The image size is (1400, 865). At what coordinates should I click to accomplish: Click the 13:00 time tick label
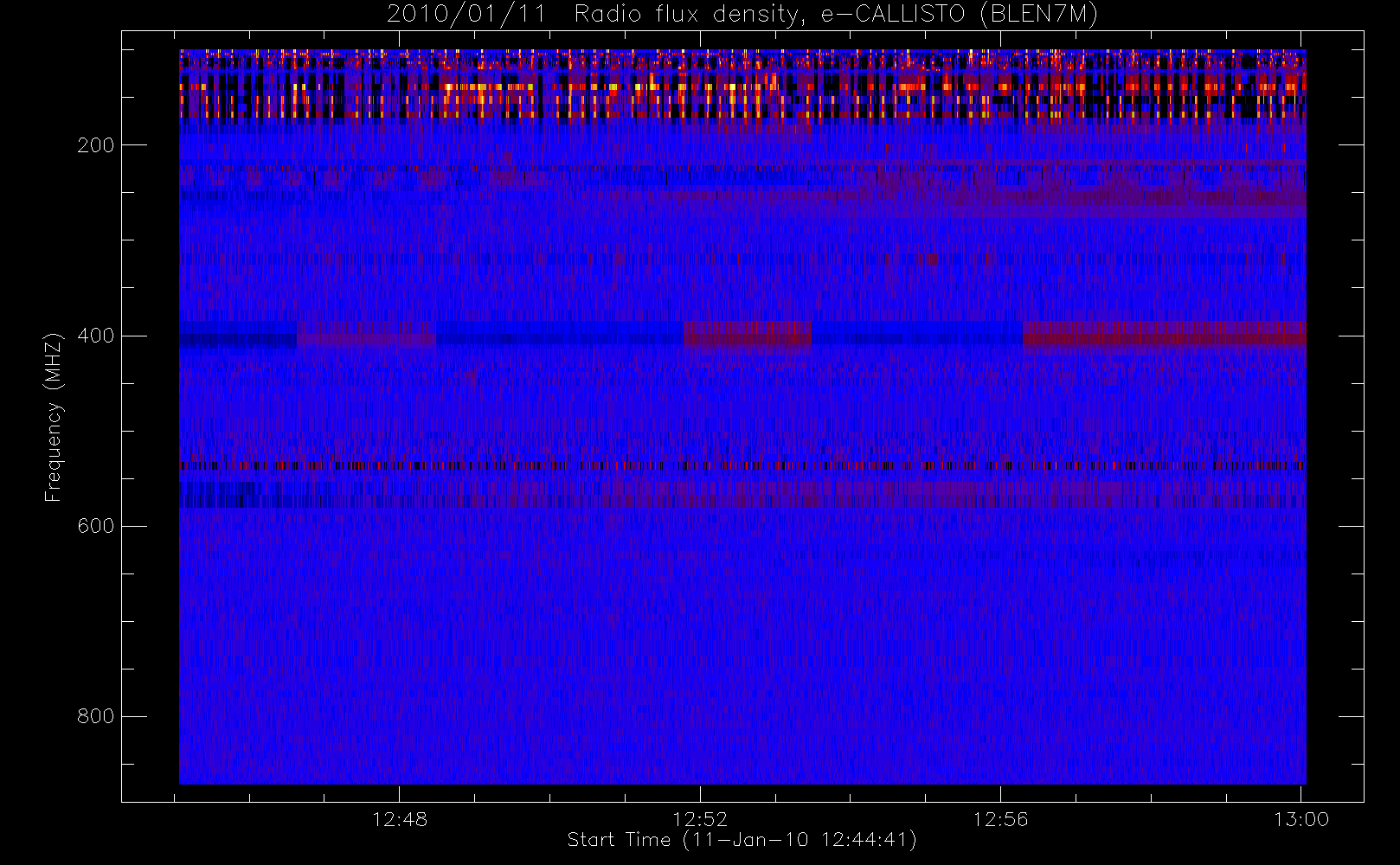coord(1301,819)
